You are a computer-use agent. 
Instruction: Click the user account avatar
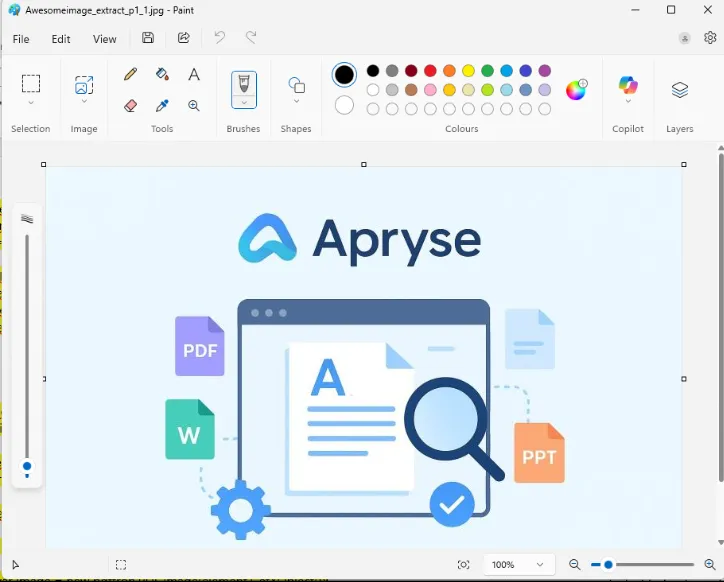click(685, 38)
